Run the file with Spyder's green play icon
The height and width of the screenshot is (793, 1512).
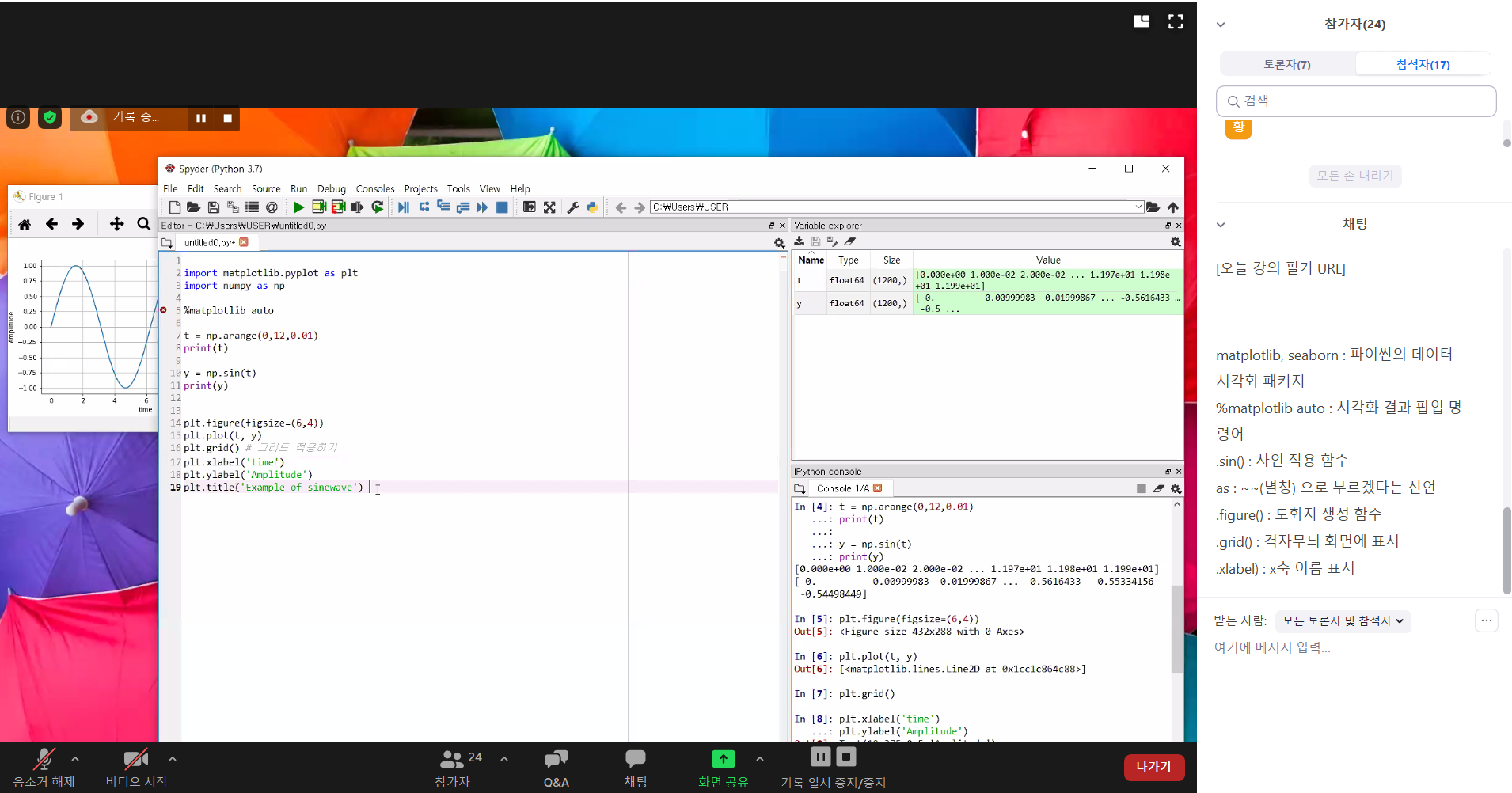click(298, 207)
